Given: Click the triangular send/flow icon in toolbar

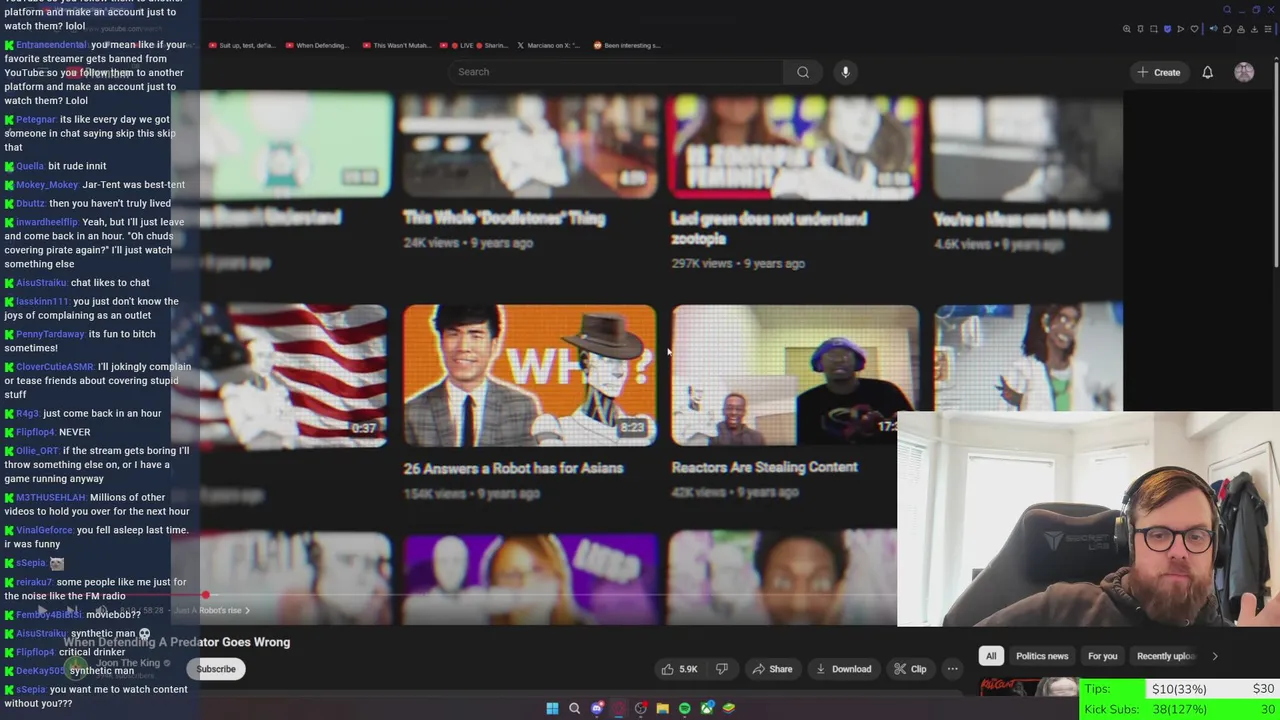Looking at the screenshot, I should click(x=1180, y=29).
